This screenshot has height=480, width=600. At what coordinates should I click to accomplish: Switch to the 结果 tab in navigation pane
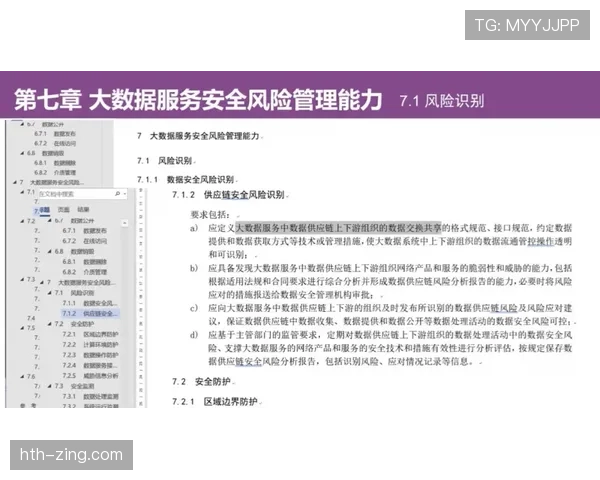(83, 209)
